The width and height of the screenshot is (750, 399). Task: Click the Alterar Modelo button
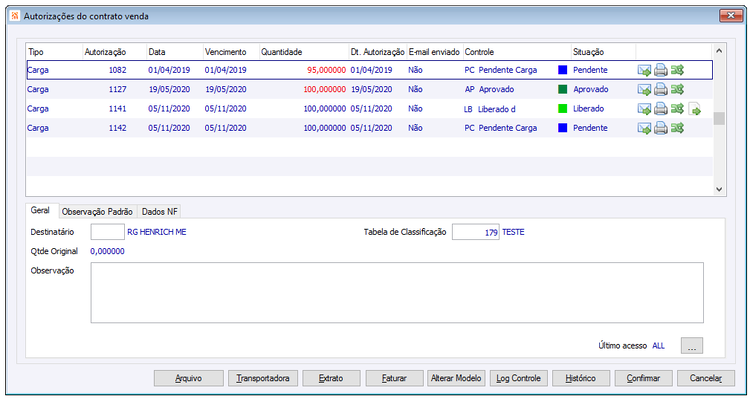tap(456, 378)
